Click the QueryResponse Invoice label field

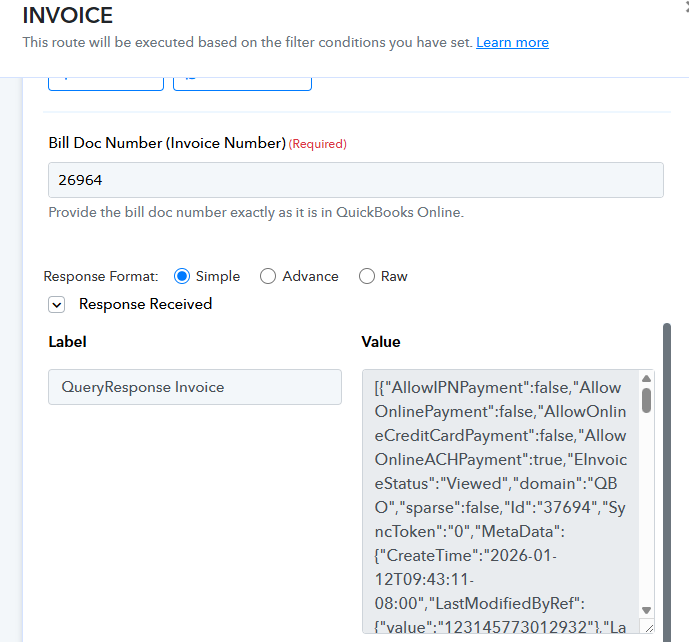coord(195,387)
